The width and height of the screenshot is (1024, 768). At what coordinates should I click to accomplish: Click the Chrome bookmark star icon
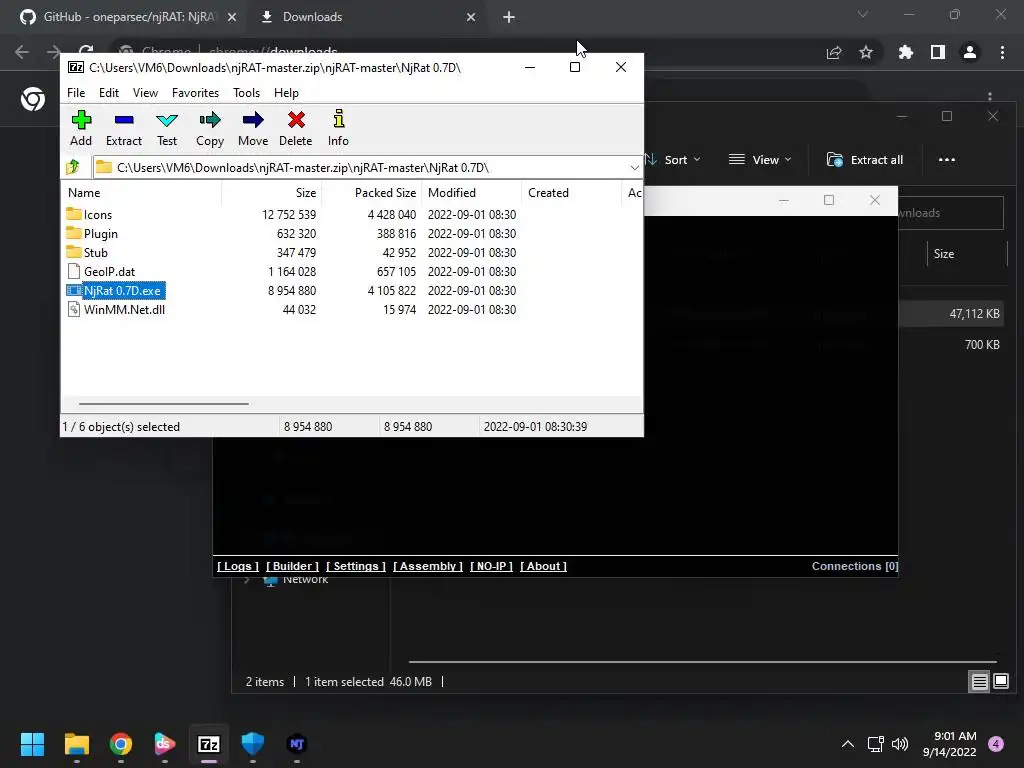[866, 52]
